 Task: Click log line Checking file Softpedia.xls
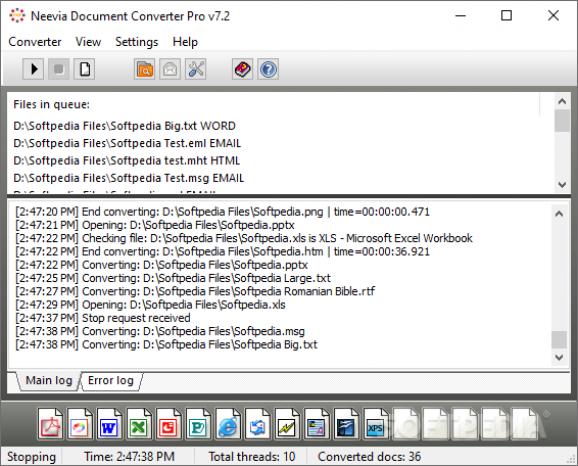(x=244, y=238)
